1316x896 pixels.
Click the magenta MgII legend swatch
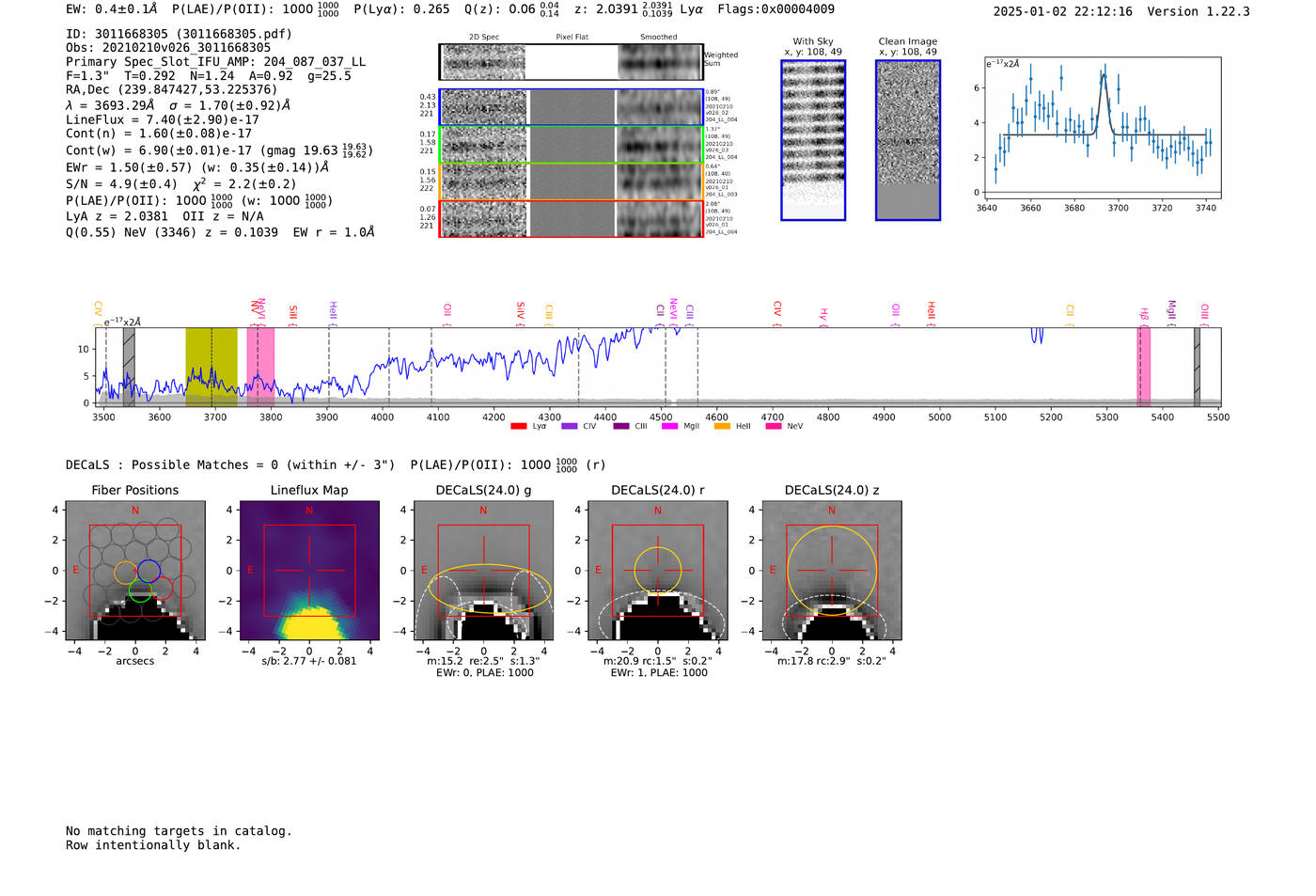(669, 427)
